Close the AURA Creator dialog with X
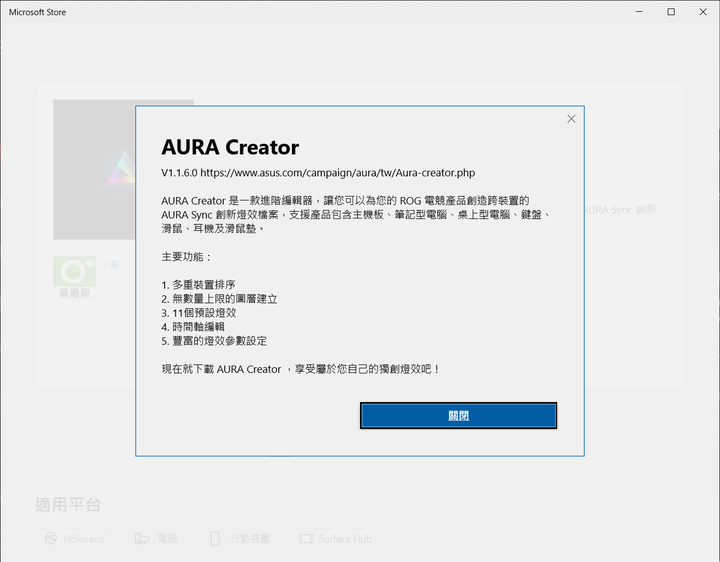 (571, 119)
